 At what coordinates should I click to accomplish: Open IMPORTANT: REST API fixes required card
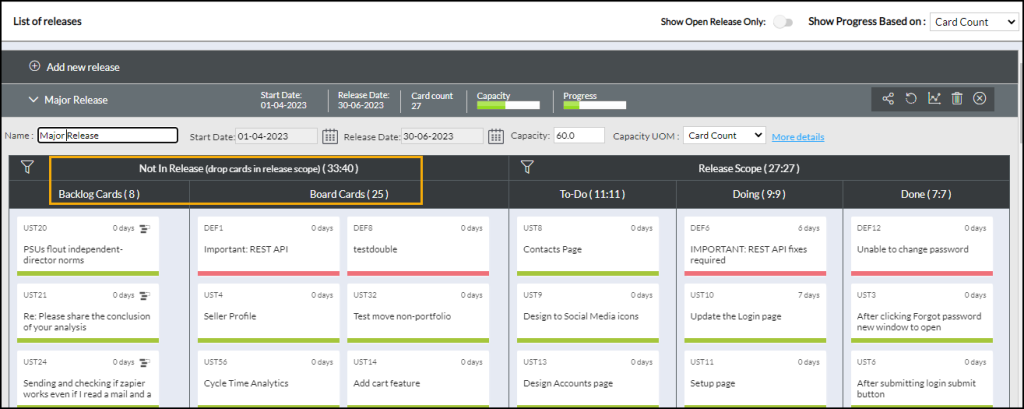[755, 246]
